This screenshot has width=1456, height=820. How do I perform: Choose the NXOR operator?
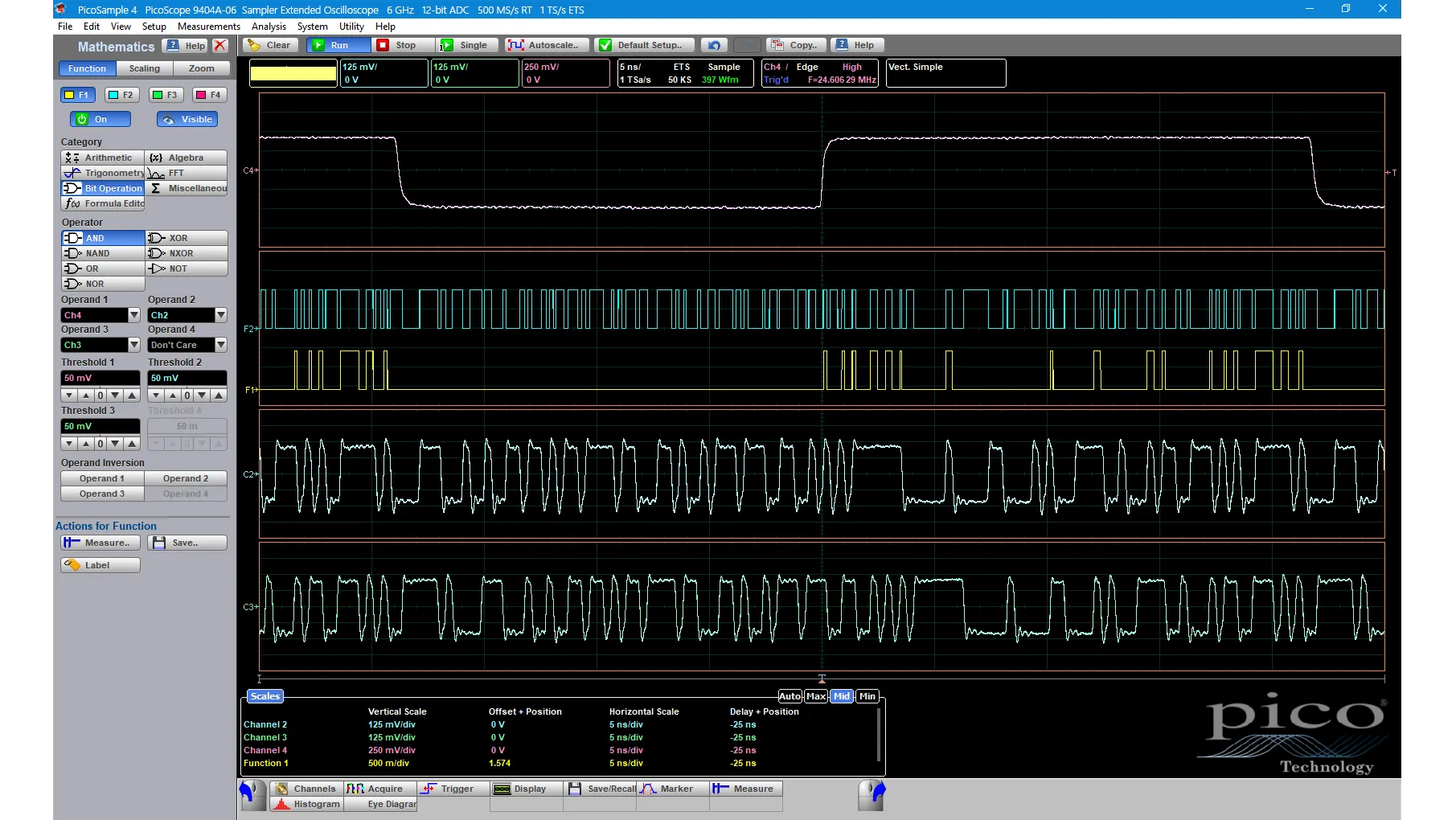click(x=187, y=253)
